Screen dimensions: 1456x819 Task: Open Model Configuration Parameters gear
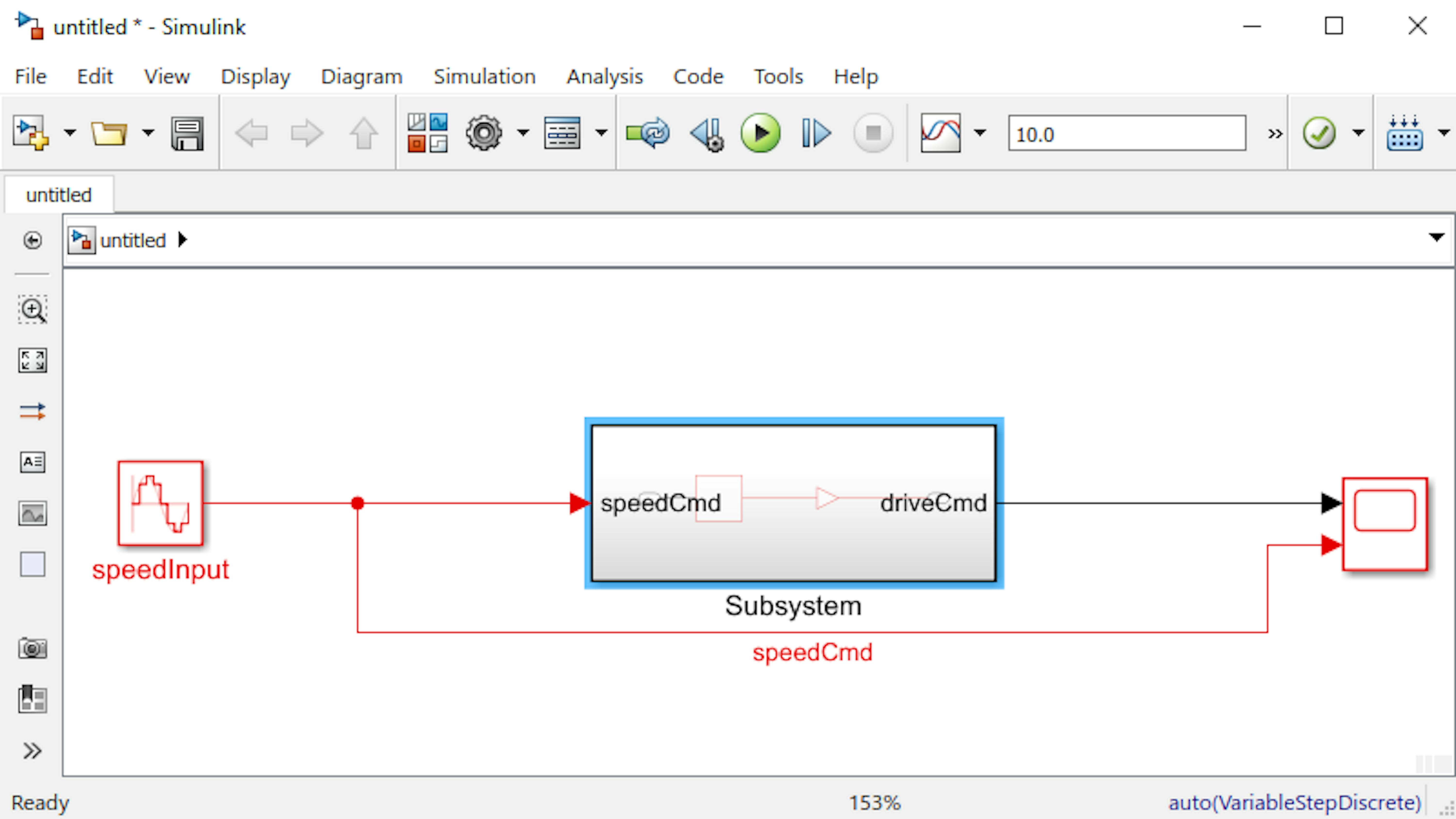(484, 133)
